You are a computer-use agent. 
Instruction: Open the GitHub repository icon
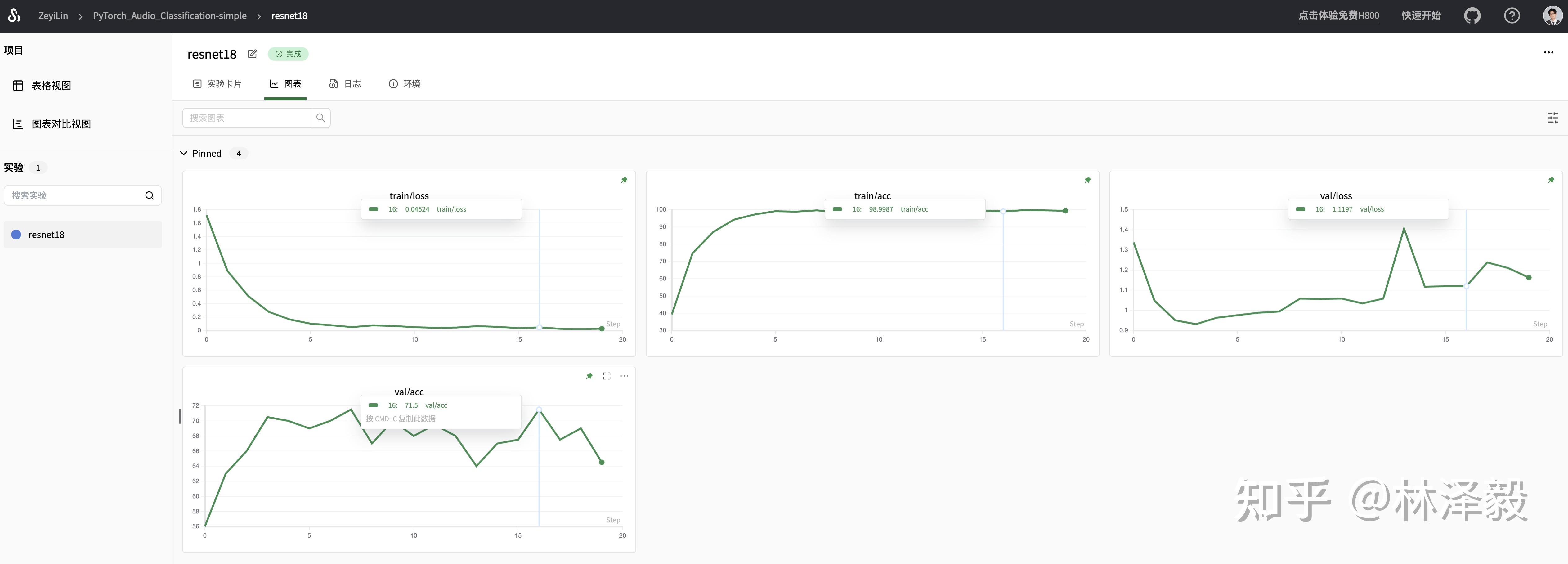tap(1472, 16)
